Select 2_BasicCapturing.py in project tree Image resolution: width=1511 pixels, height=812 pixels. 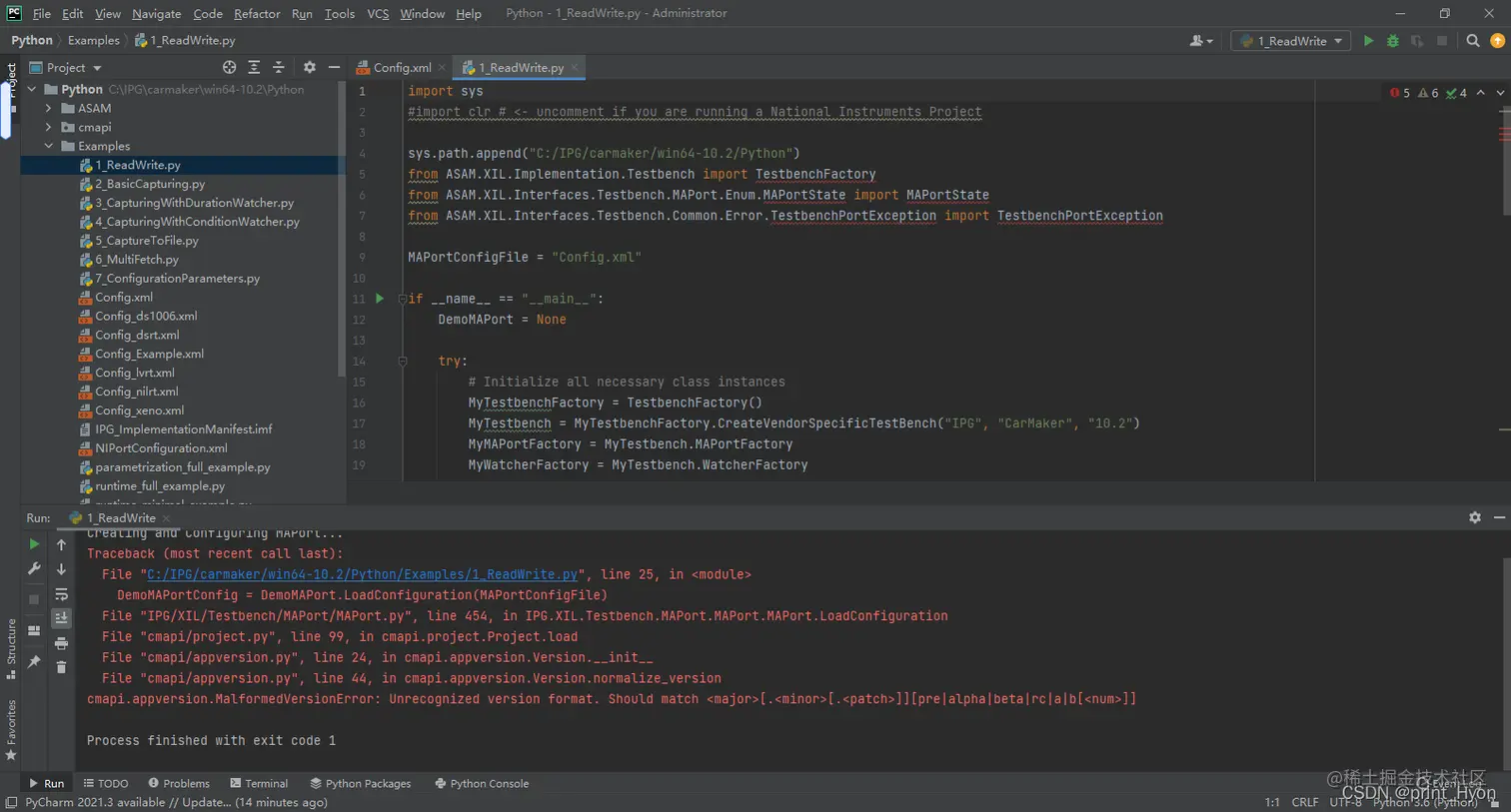[x=150, y=184]
